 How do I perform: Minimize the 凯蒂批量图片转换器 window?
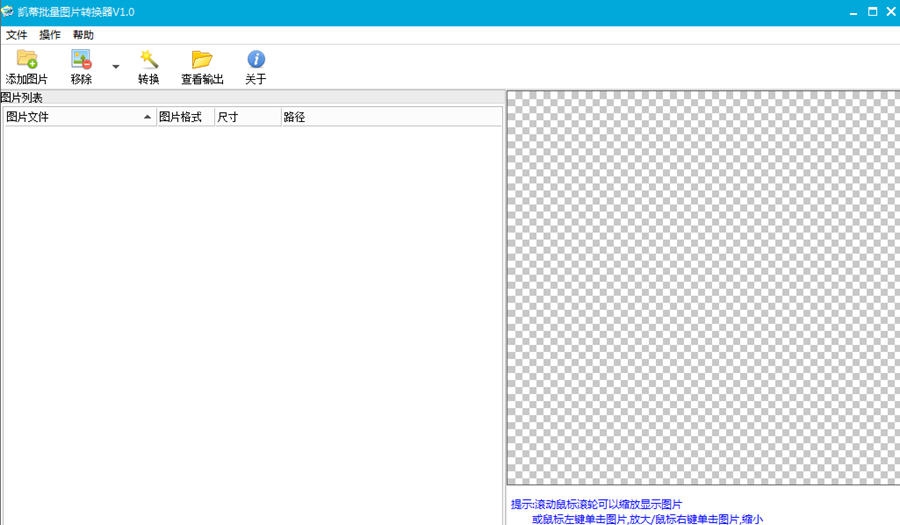coord(854,12)
